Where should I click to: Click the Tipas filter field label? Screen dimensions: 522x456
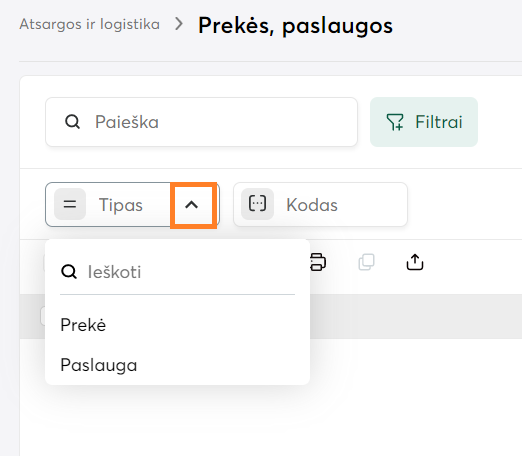coord(121,205)
